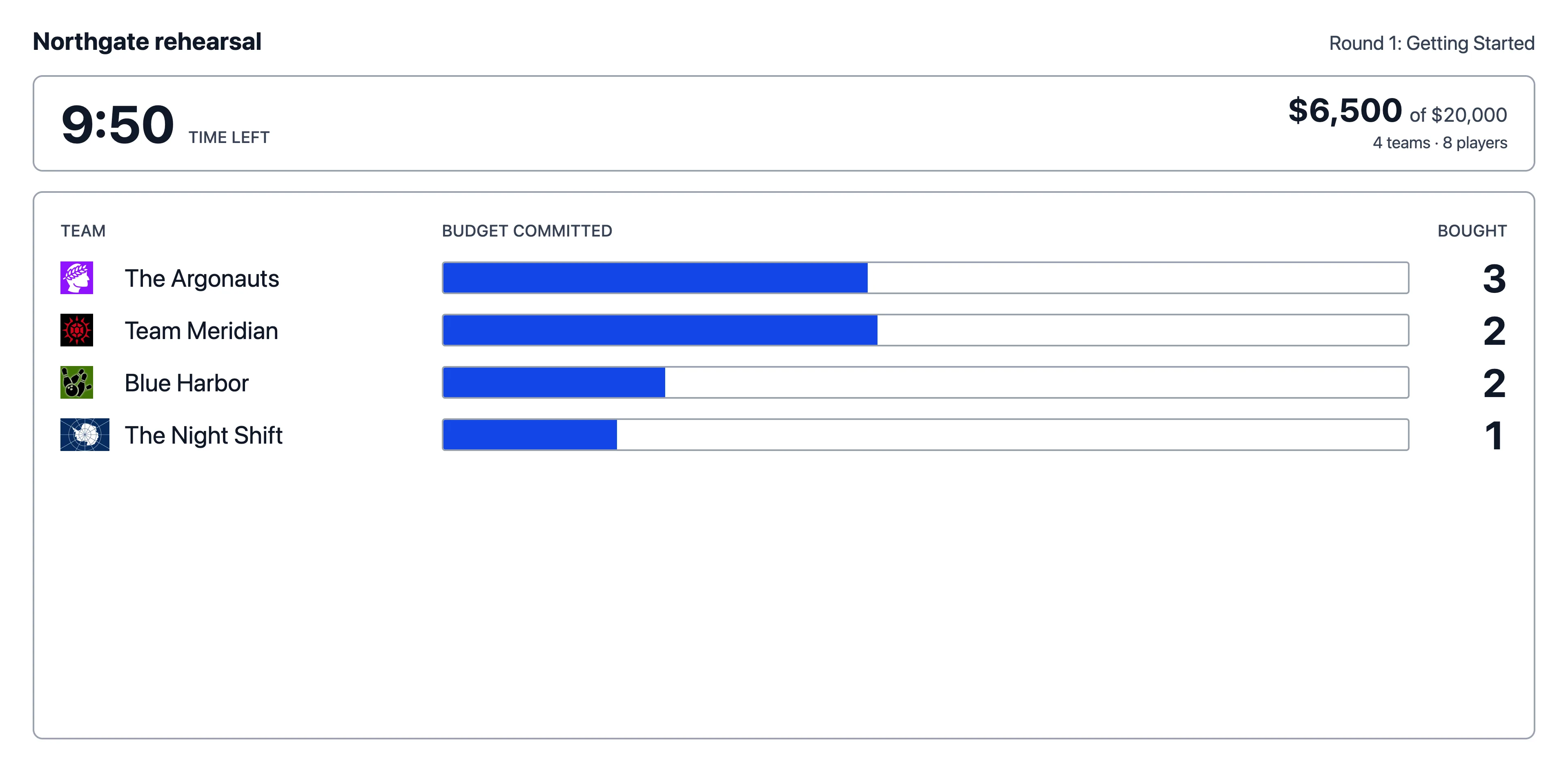Click the Northgate rehearsal heading
Screen dimensions: 1568x759
pyautogui.click(x=147, y=42)
